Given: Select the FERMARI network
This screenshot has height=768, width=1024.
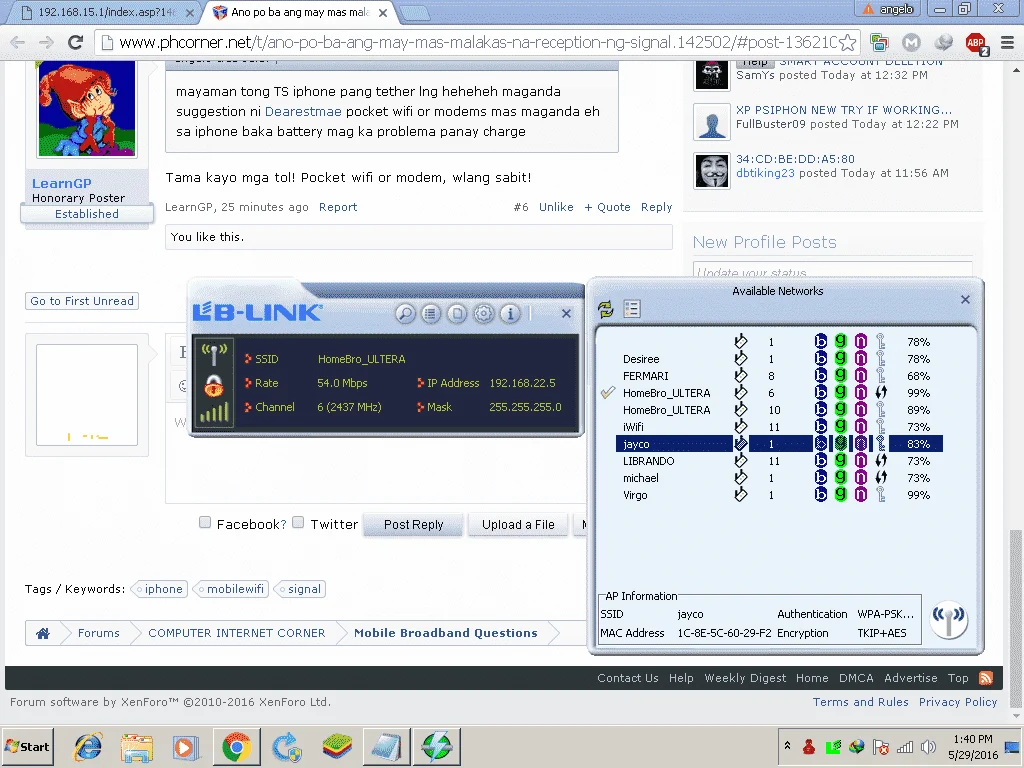Looking at the screenshot, I should pos(779,376).
